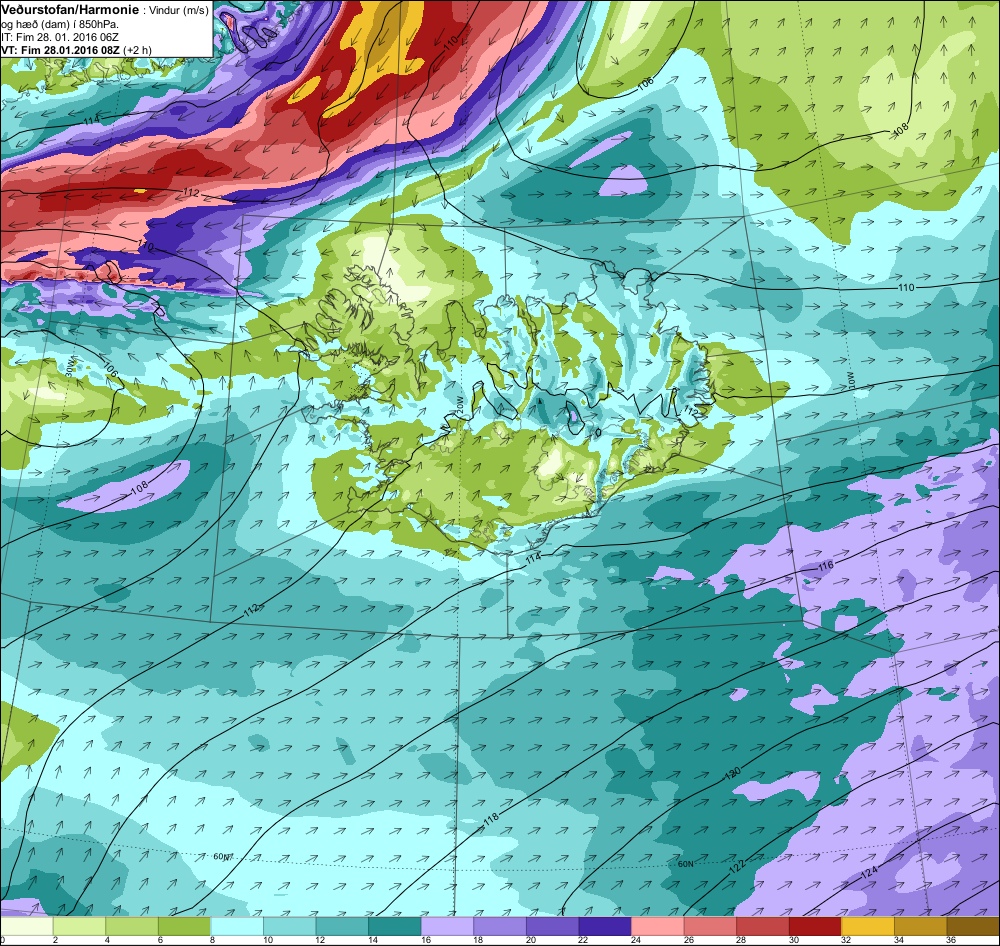The image size is (1000, 946).
Task: Click the 112 contour label over eastern Iceland
Action: click(691, 410)
